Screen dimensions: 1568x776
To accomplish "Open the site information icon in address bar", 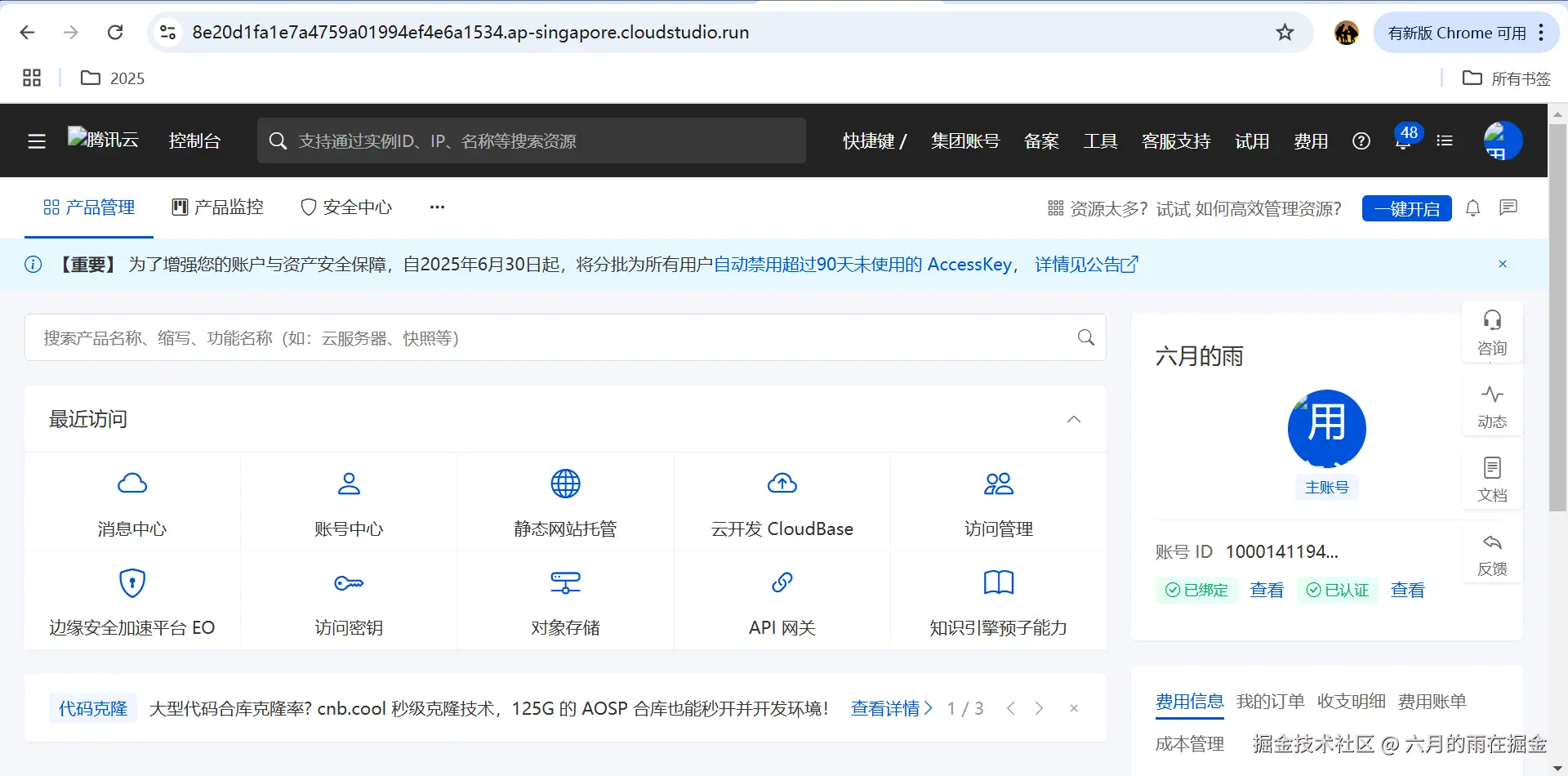I will pyautogui.click(x=167, y=32).
